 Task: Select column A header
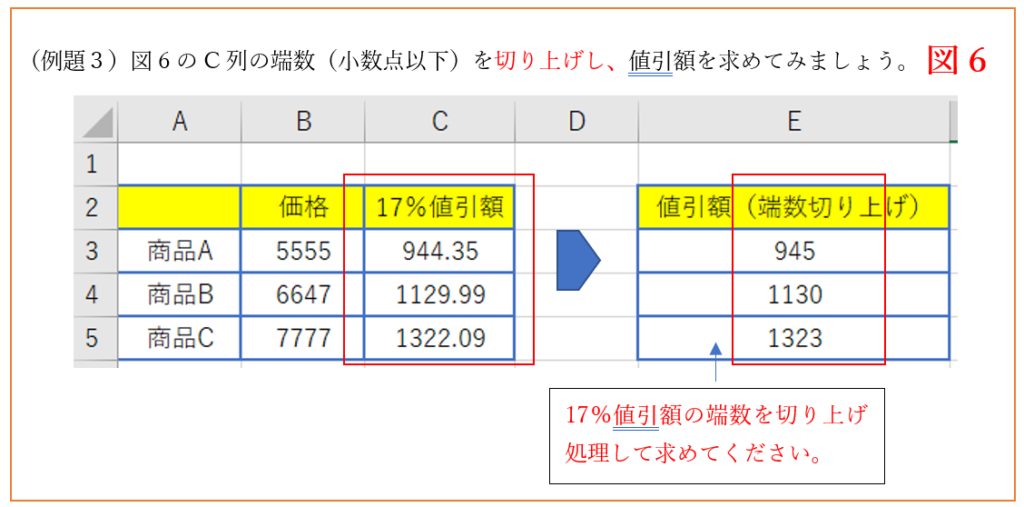coord(179,121)
